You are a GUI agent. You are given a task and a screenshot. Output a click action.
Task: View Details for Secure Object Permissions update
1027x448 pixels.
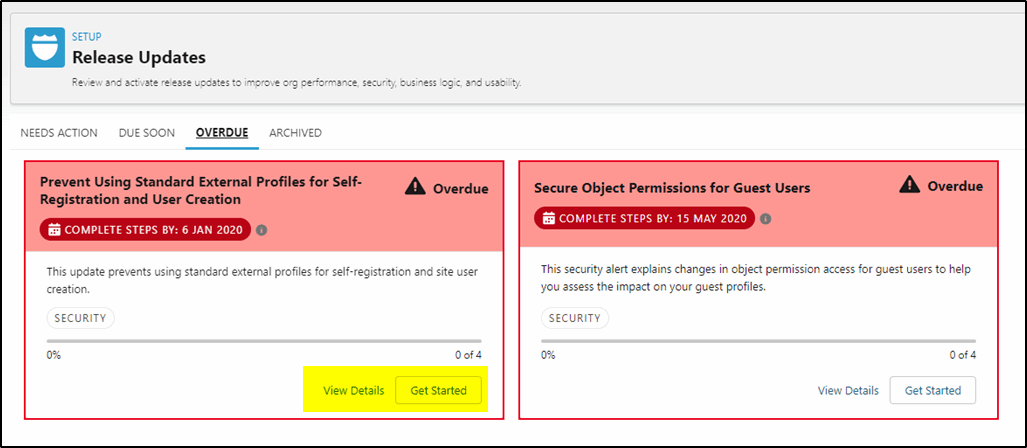pyautogui.click(x=848, y=391)
